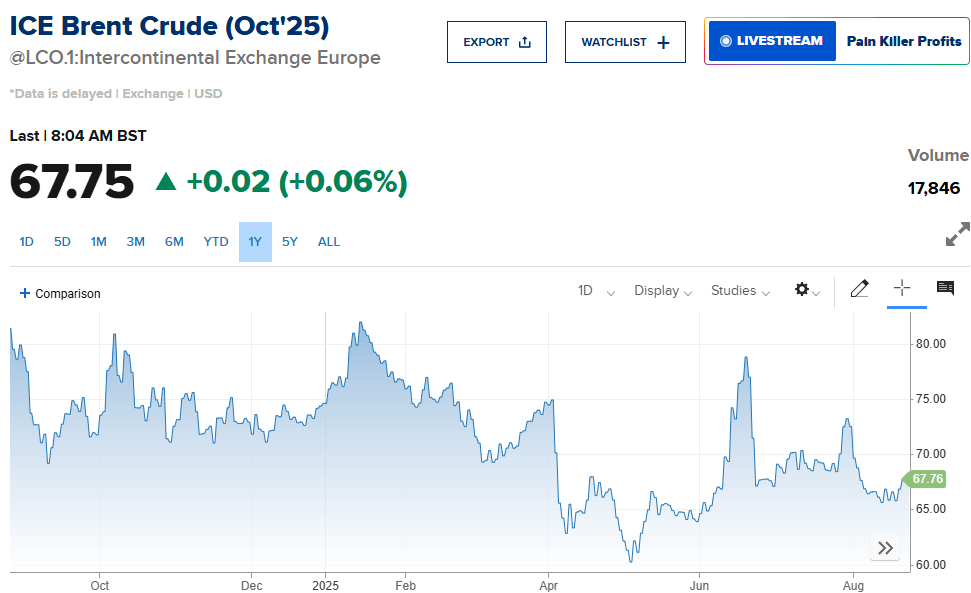This screenshot has width=971, height=593.
Task: Switch to the 6M range
Action: (174, 242)
